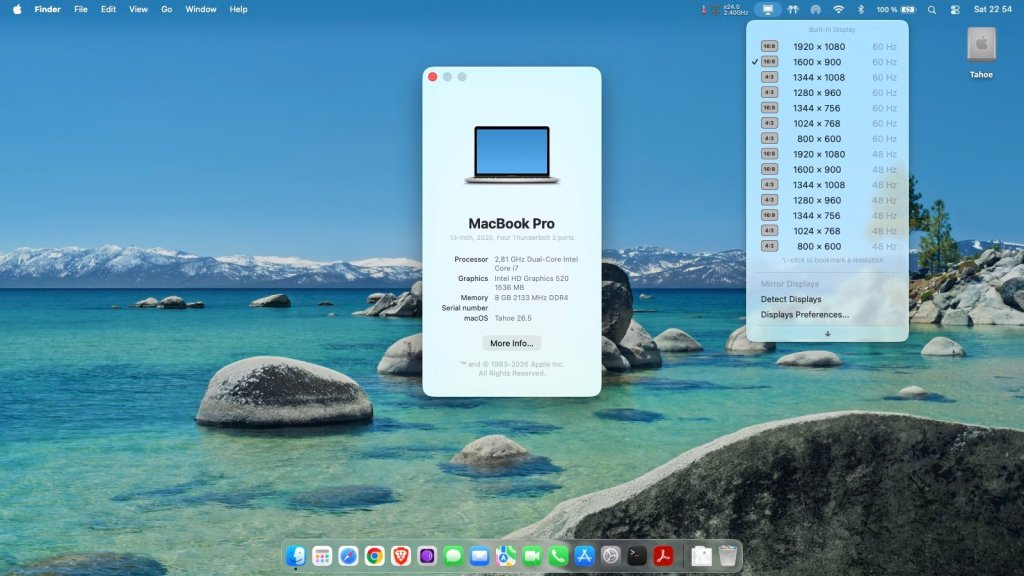This screenshot has width=1024, height=576.
Task: Click the More Info… button
Action: coord(511,344)
